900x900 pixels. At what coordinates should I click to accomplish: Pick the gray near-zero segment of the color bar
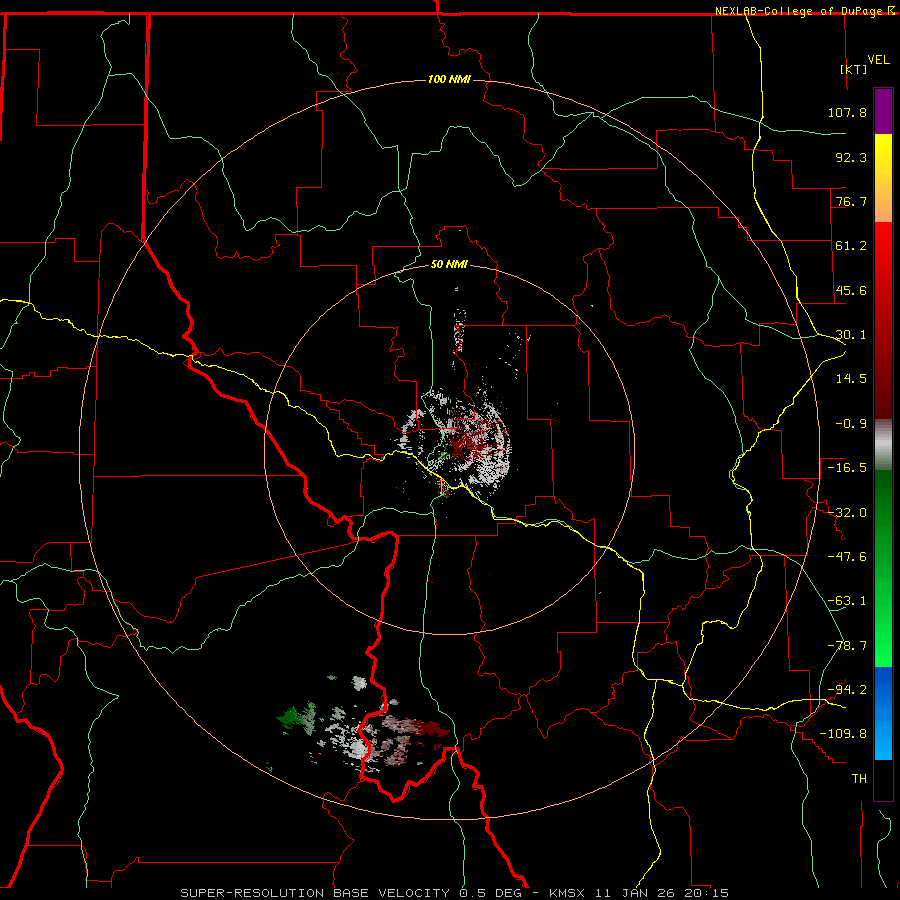[883, 444]
